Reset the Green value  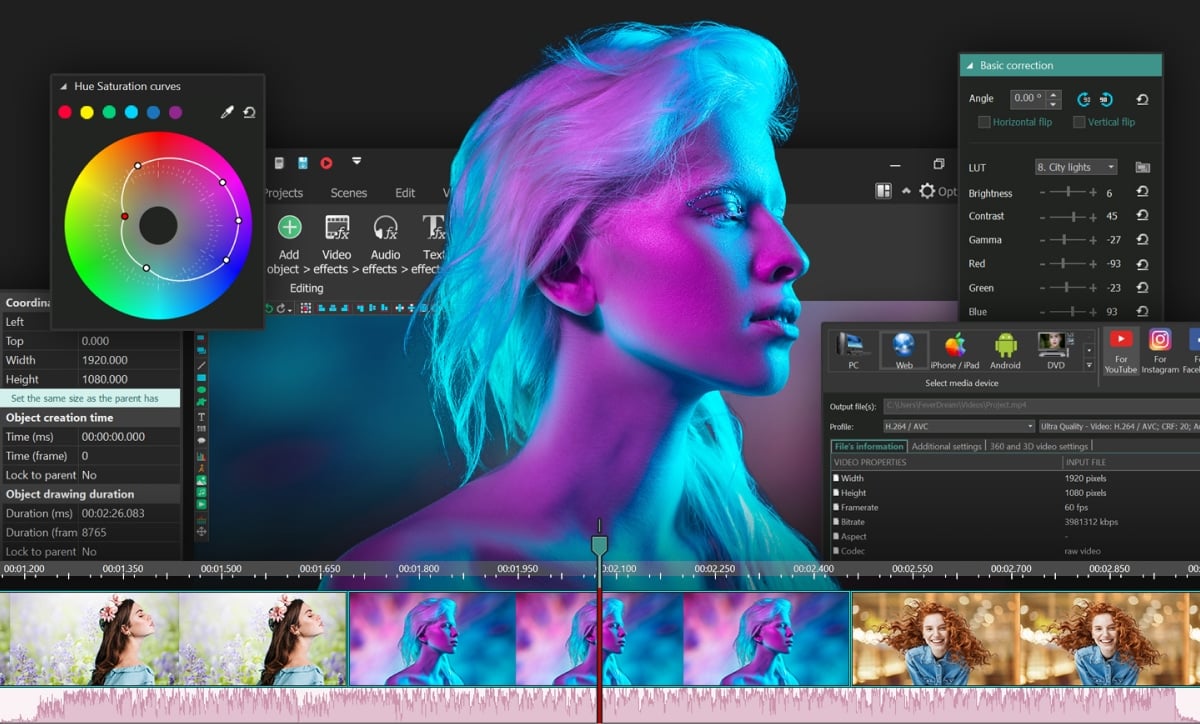tap(1142, 288)
